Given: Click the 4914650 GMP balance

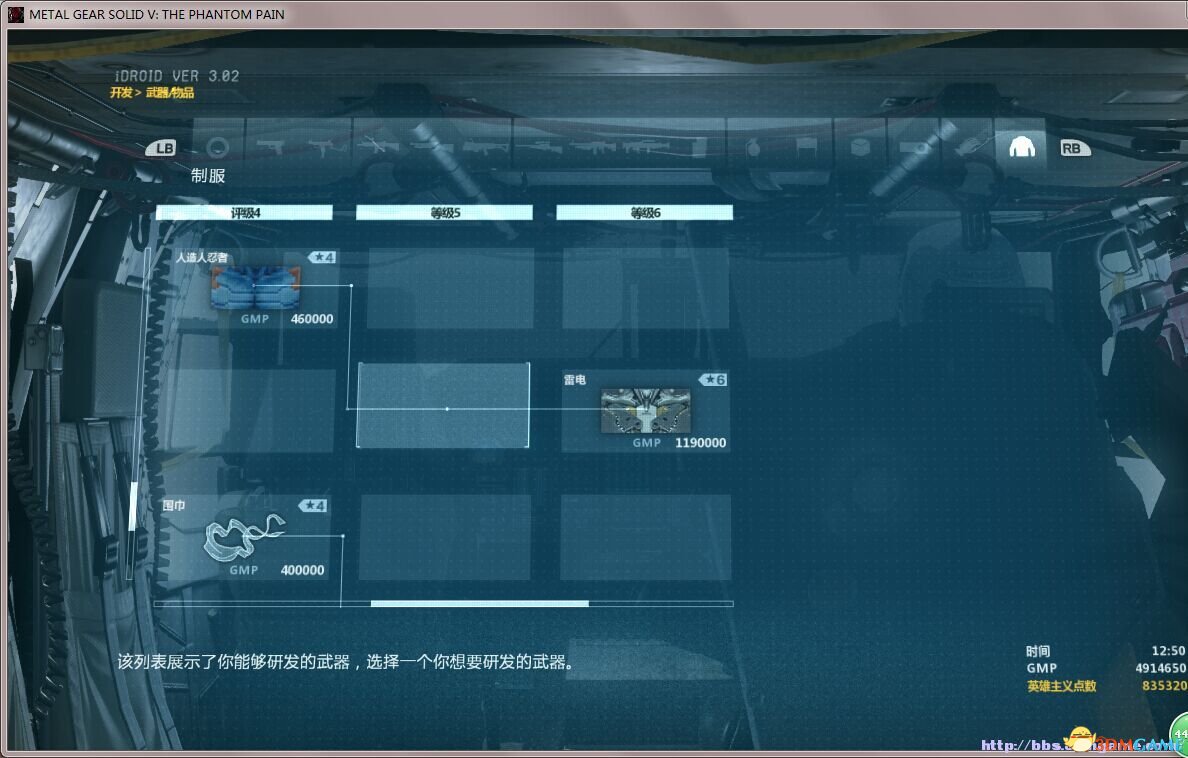Looking at the screenshot, I should pos(1161,669).
